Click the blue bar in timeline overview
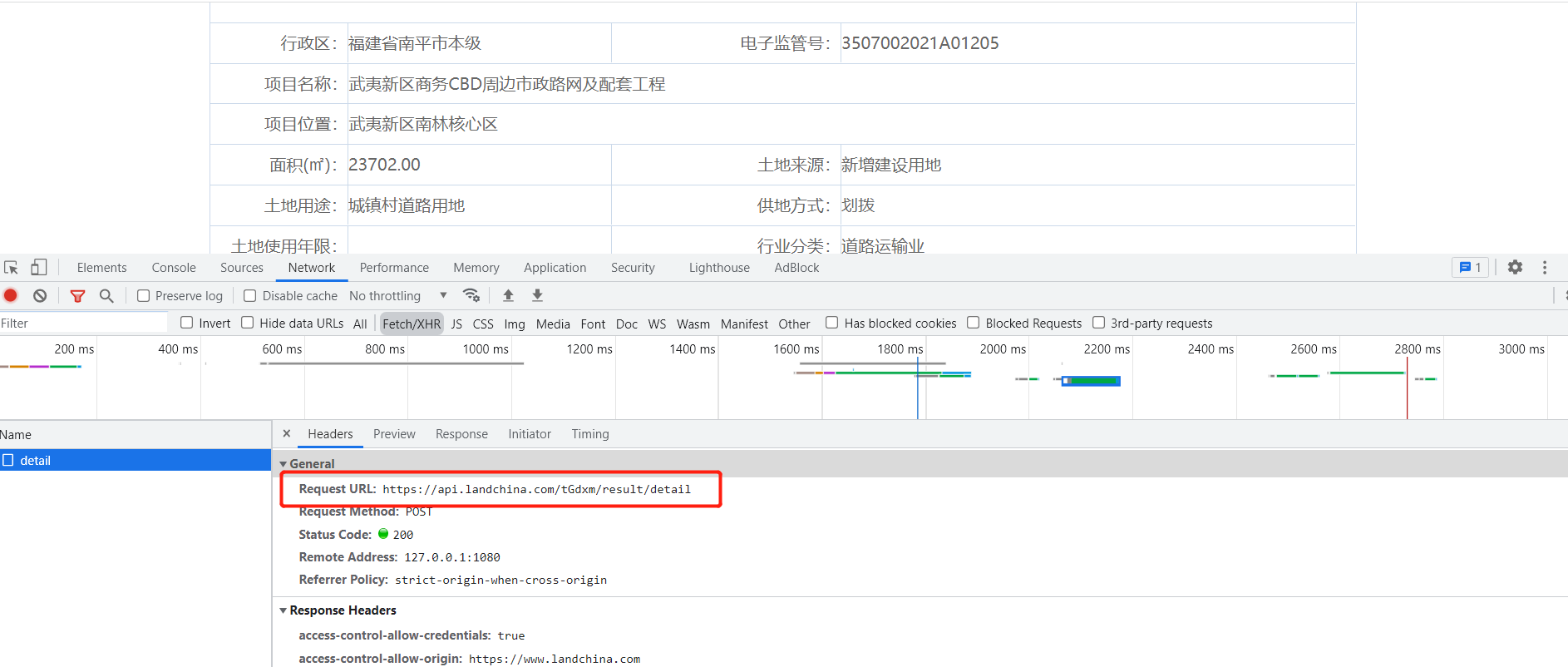Viewport: 1568px width, 667px height. point(1092,381)
